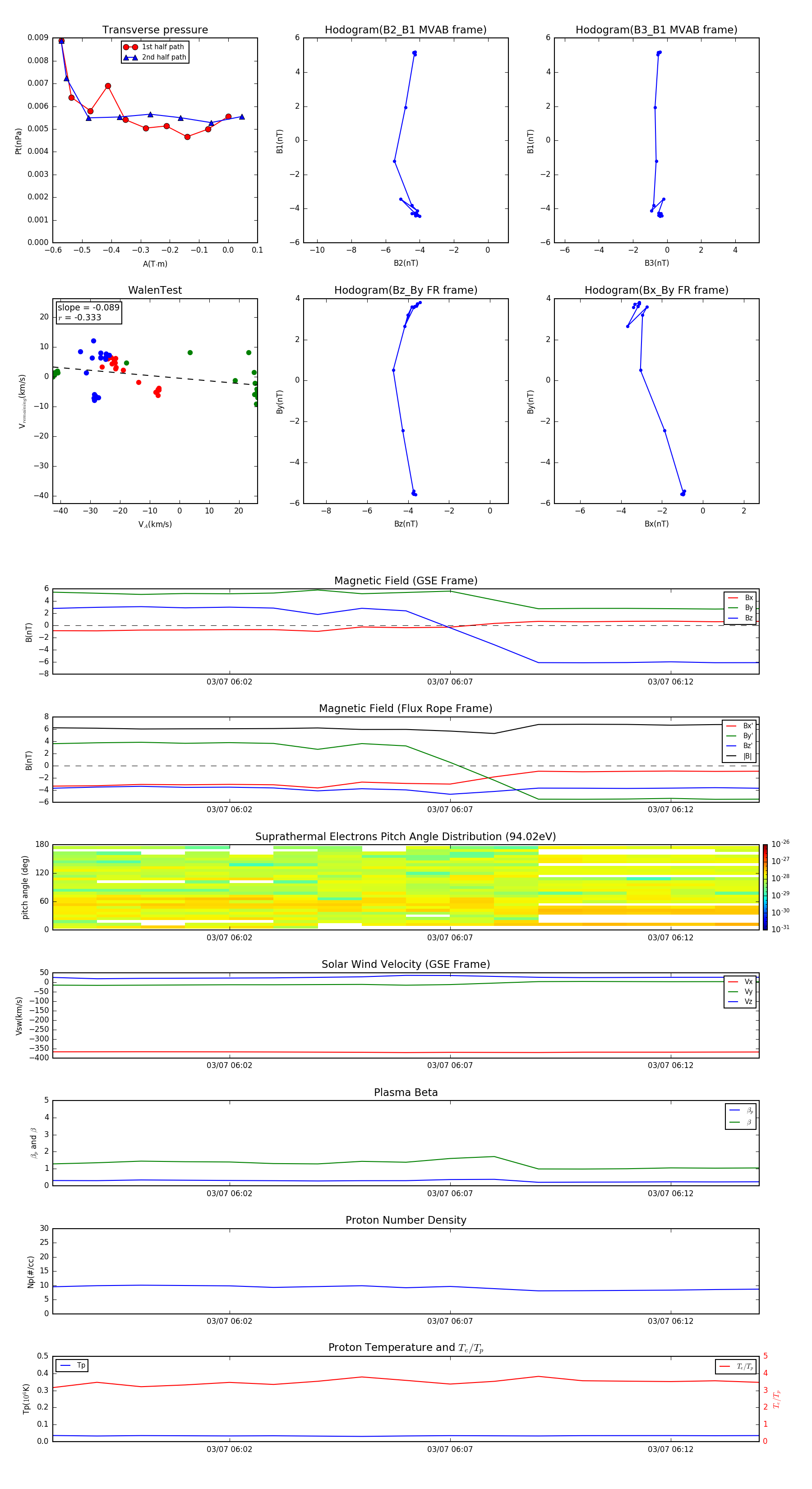Screen dimensions: 812x1489
Task: Click '03/07 06:07' tick under Plasma Beta
Action: [450, 1193]
